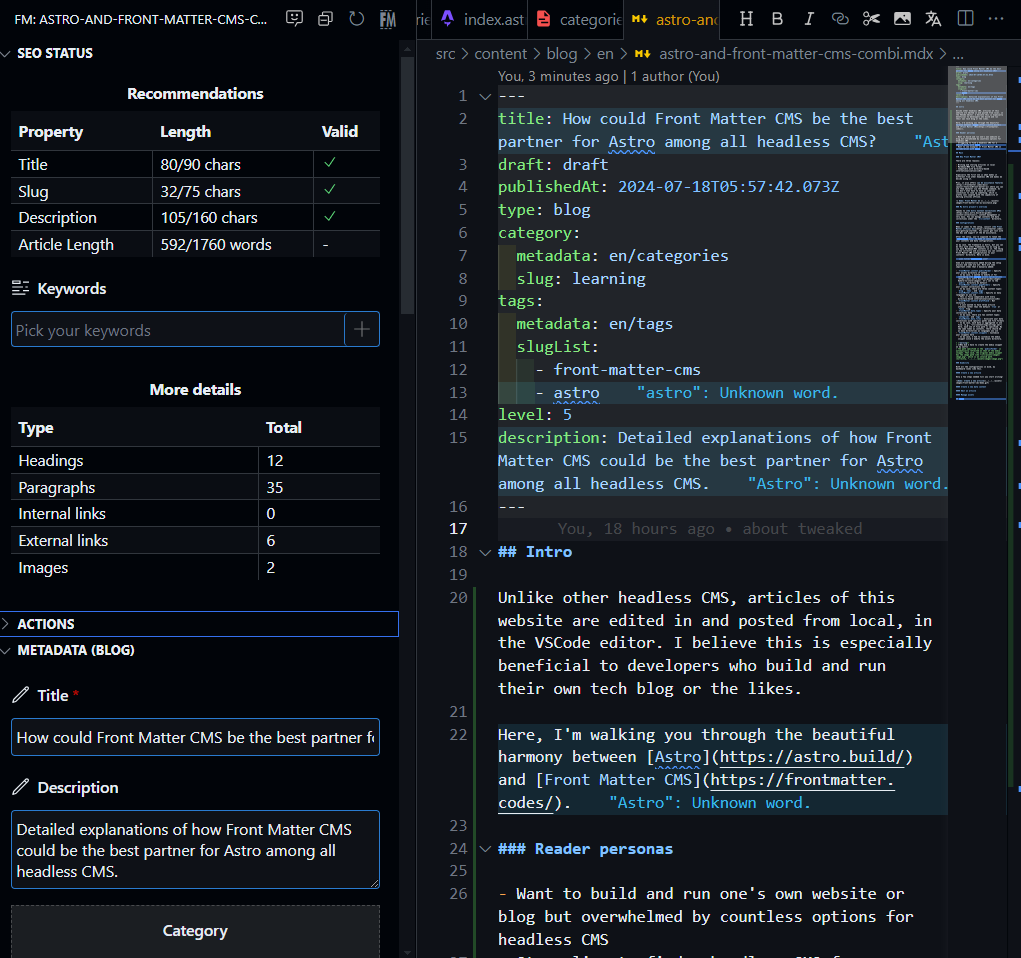Viewport: 1021px width, 958px height.
Task: Click into the Pick your keywords field
Action: click(x=177, y=330)
